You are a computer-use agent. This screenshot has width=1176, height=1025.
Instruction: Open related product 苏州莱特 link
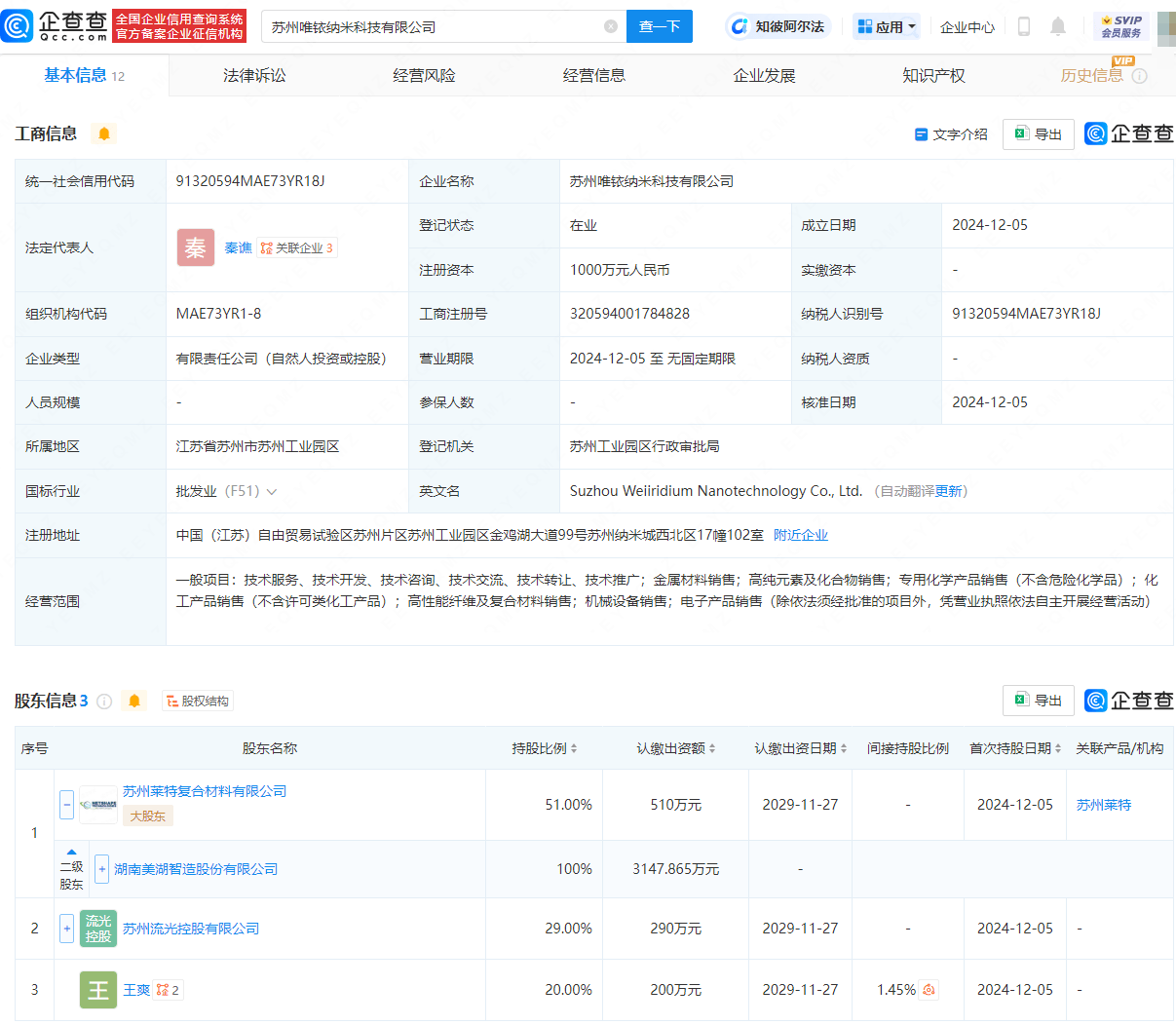coord(1104,805)
